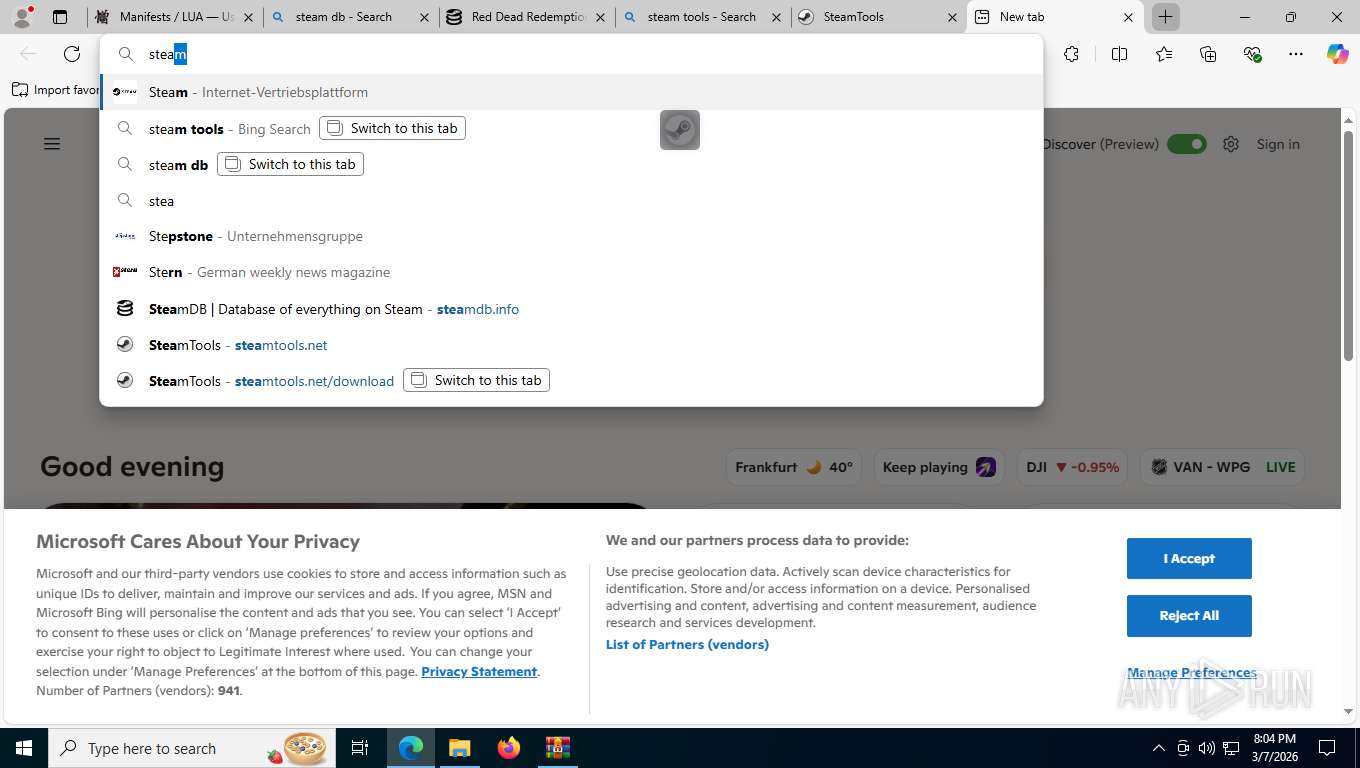The width and height of the screenshot is (1360, 768).
Task: Open Settings and more ellipsis menu
Action: 1296,54
